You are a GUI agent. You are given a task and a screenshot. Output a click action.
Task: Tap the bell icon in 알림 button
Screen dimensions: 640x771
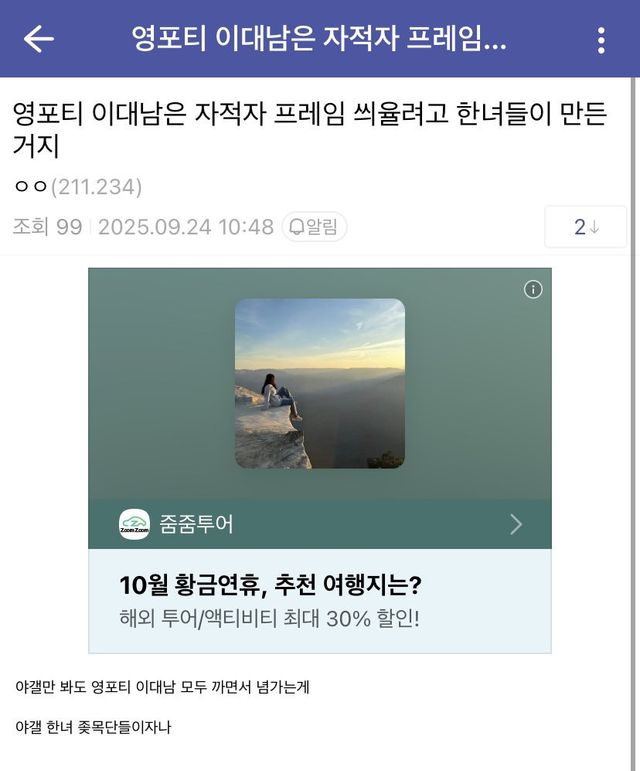(296, 227)
